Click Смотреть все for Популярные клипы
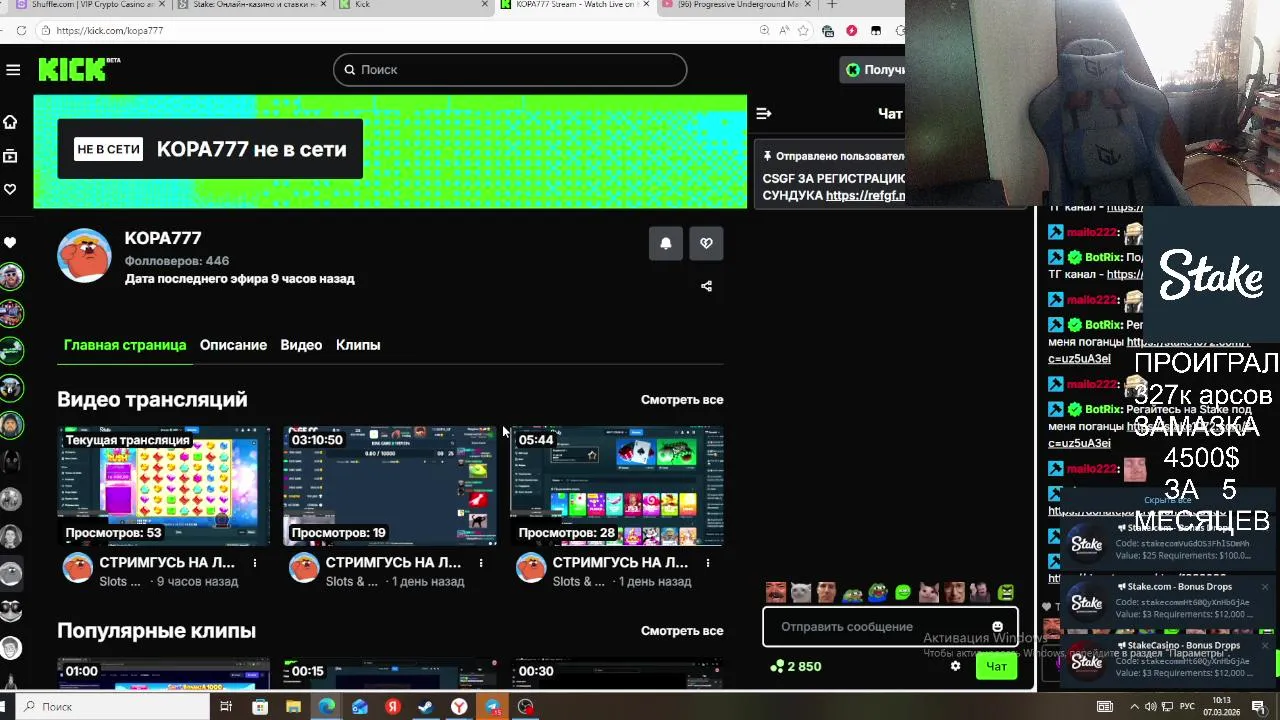This screenshot has height=720, width=1280. click(682, 631)
